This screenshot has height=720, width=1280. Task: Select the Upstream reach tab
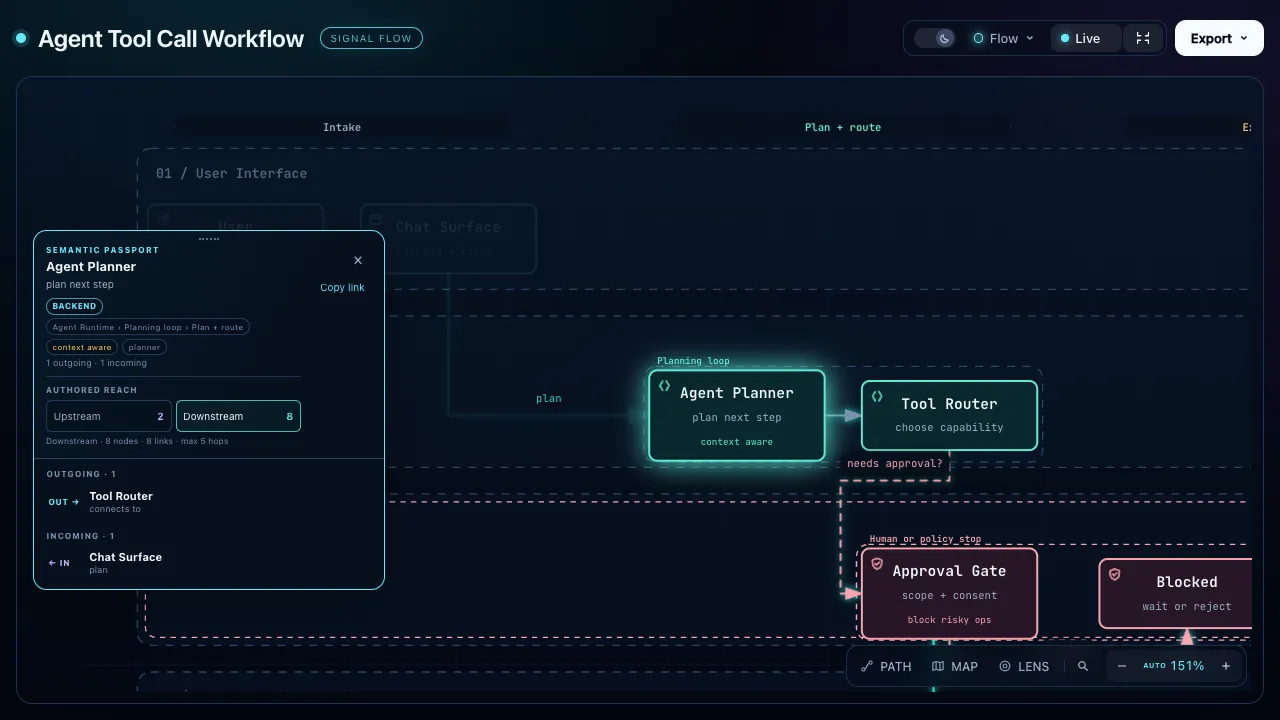click(x=109, y=416)
